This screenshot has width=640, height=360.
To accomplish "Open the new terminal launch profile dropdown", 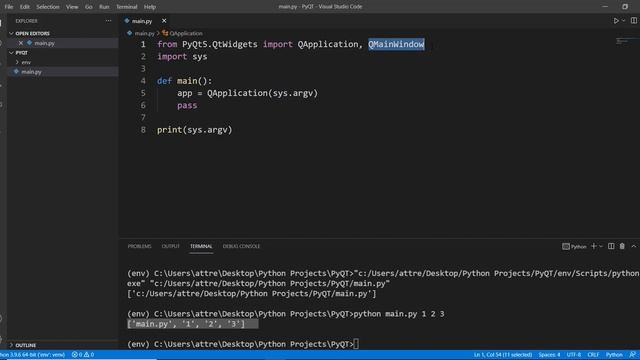I will [601, 247].
